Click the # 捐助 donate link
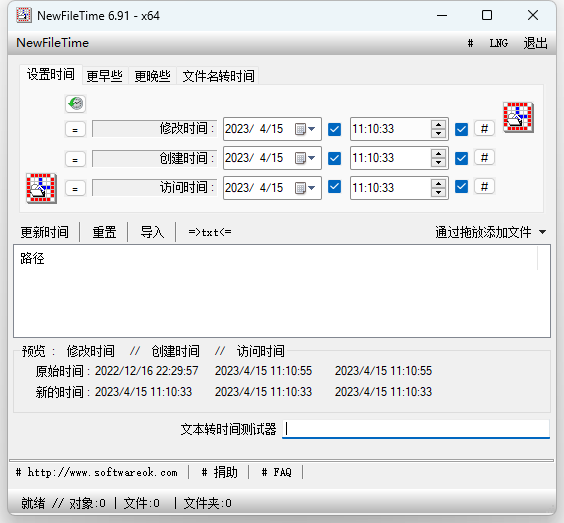Viewport: 564px width, 523px height. click(219, 472)
